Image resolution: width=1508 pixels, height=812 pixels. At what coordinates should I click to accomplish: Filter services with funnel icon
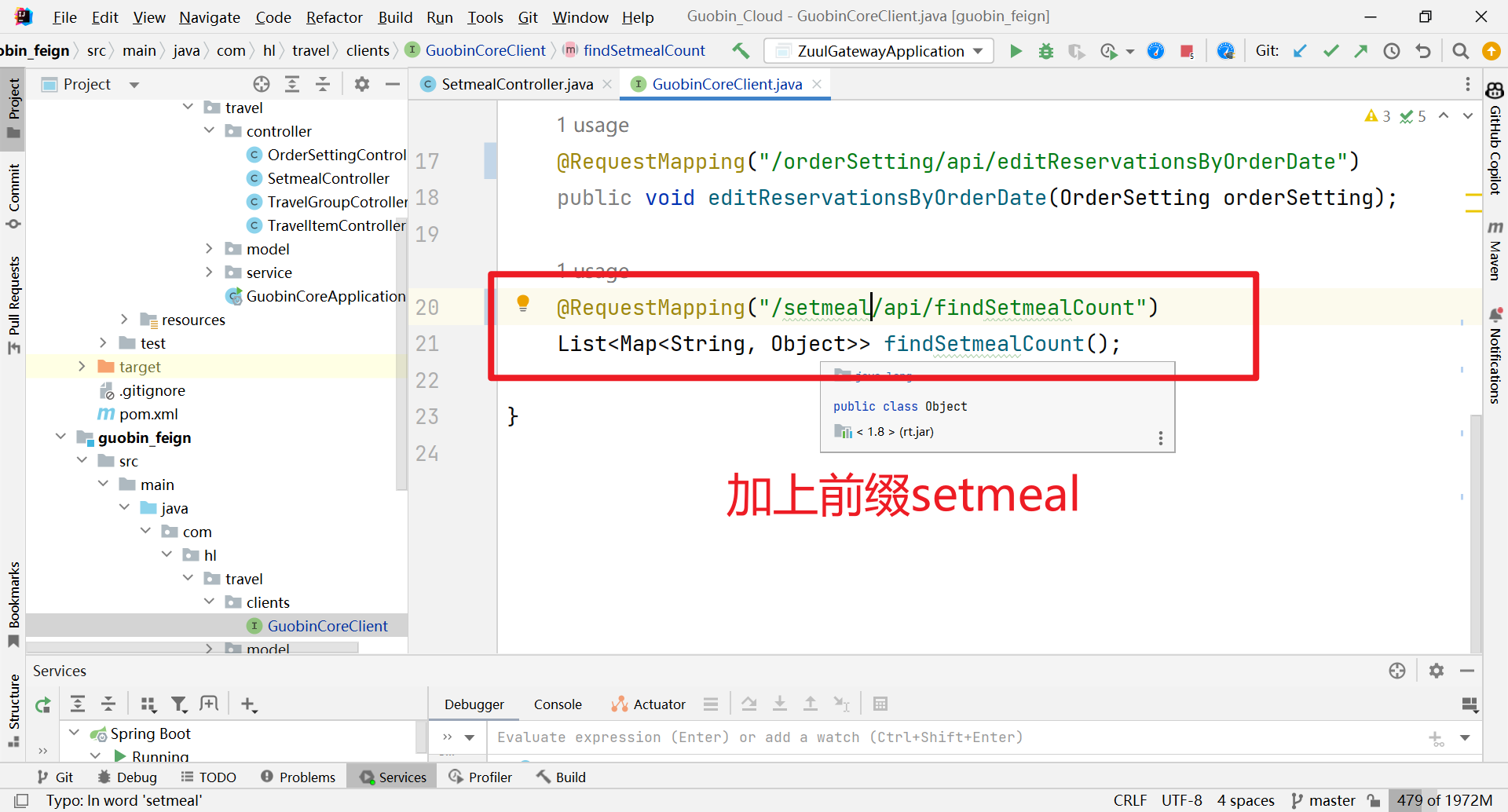click(179, 704)
